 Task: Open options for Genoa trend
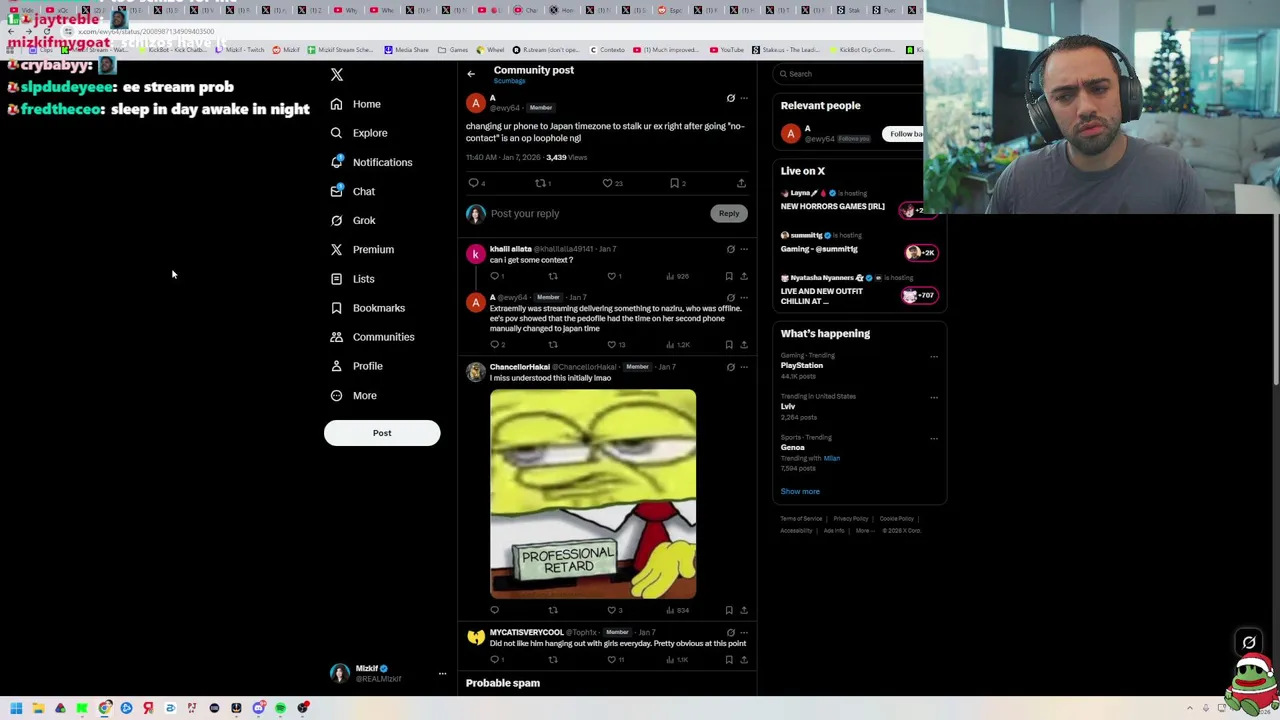click(934, 438)
